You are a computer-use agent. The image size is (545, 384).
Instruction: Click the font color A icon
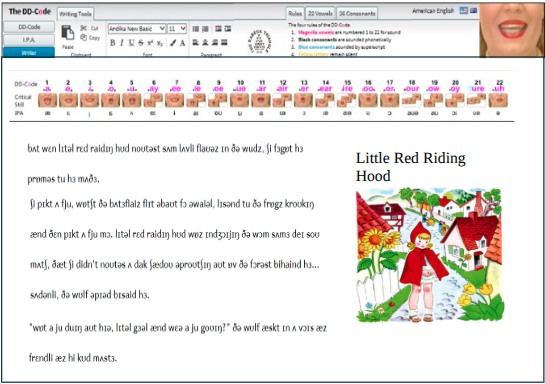182,43
